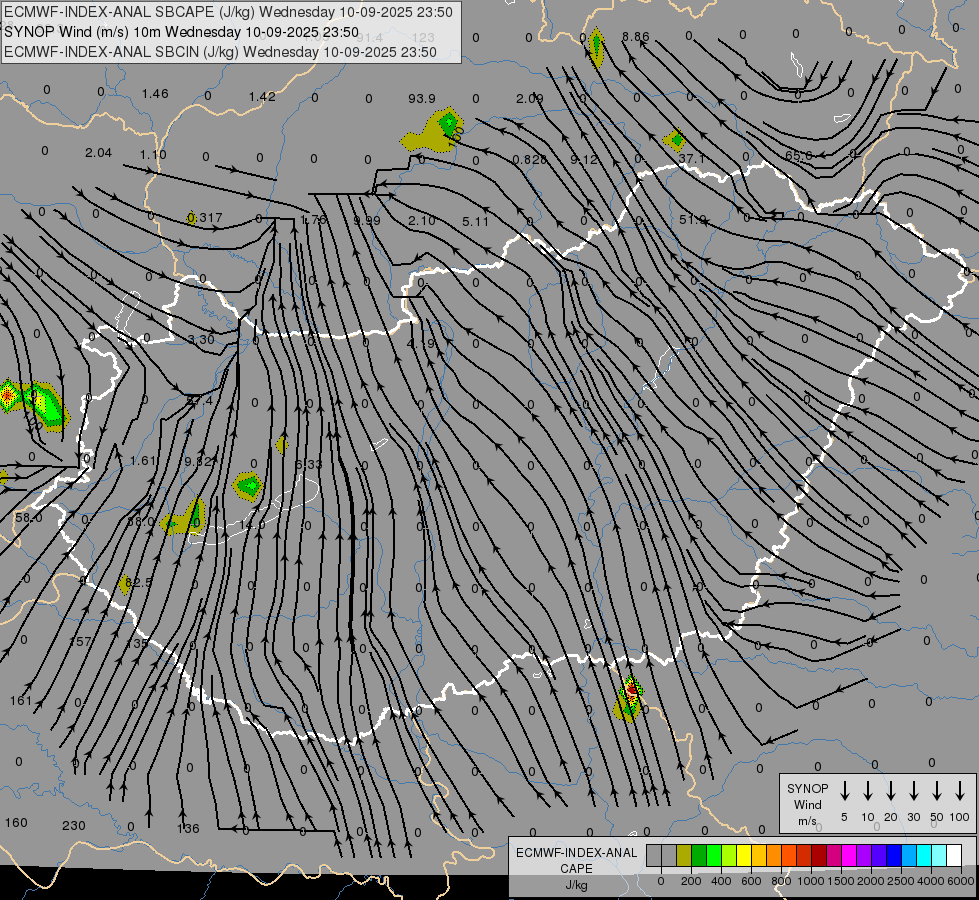Click the SBCIN layer title line
Image resolution: width=979 pixels, height=900 pixels.
click(x=220, y=52)
